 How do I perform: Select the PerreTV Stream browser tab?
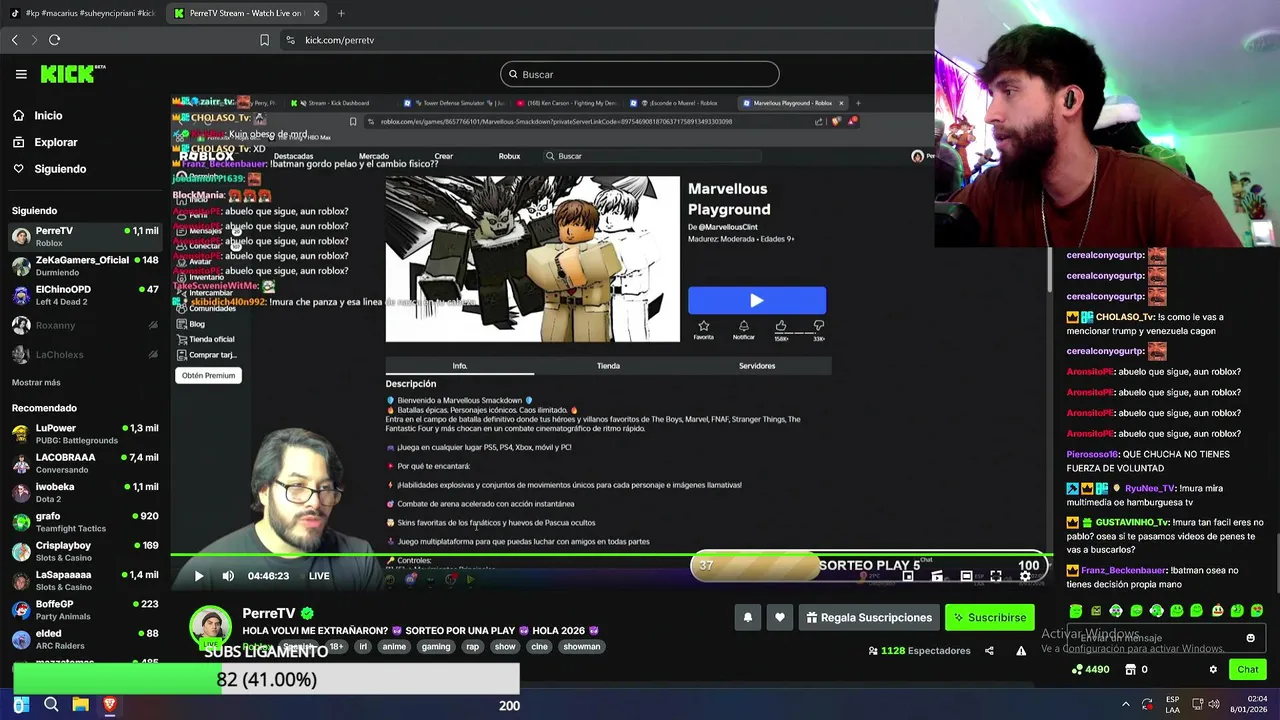click(x=245, y=13)
